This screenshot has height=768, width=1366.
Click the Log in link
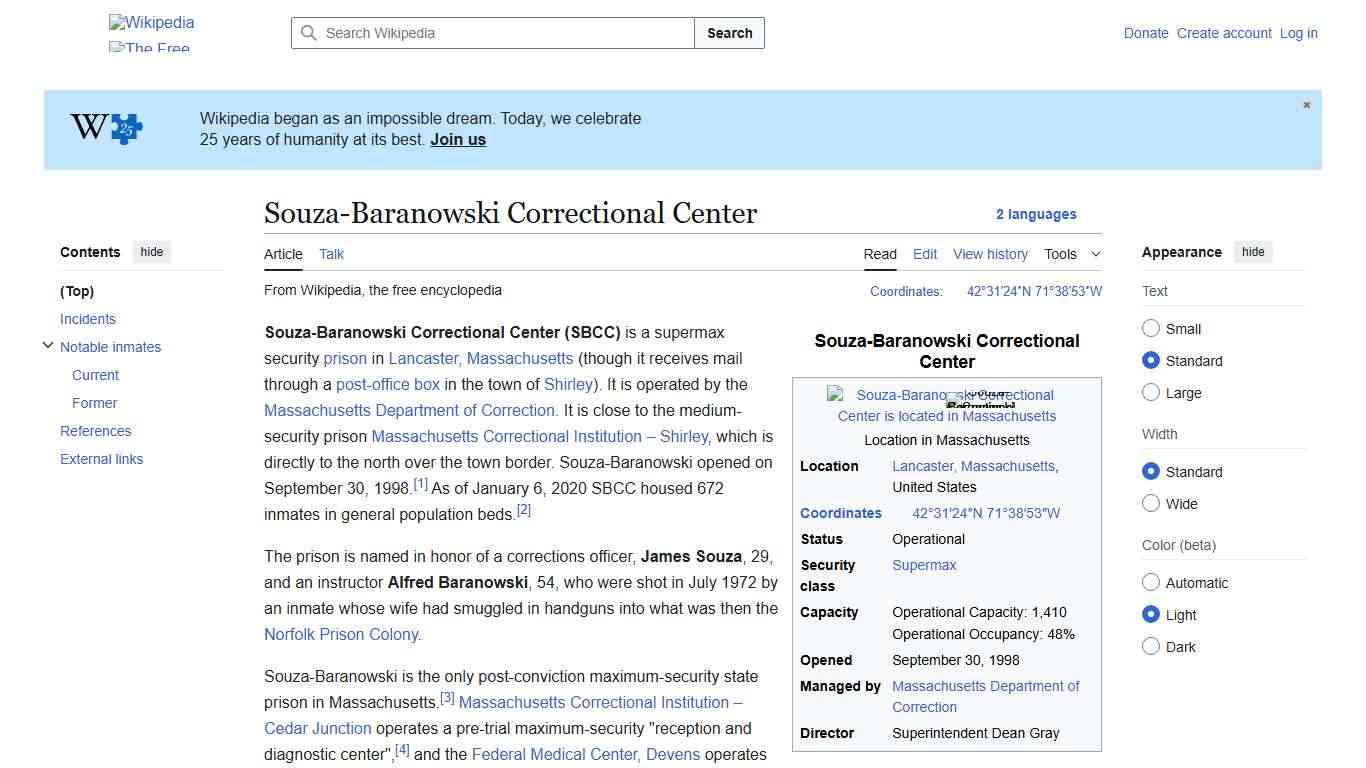[1298, 33]
